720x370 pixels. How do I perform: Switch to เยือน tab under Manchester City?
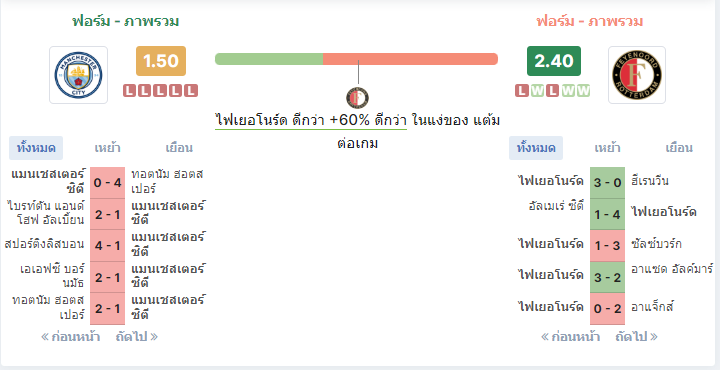(x=179, y=148)
